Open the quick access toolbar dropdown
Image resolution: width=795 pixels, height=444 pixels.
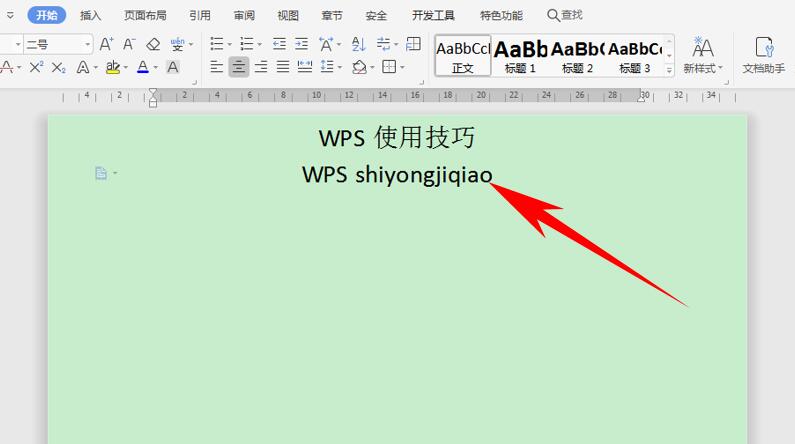(x=10, y=16)
